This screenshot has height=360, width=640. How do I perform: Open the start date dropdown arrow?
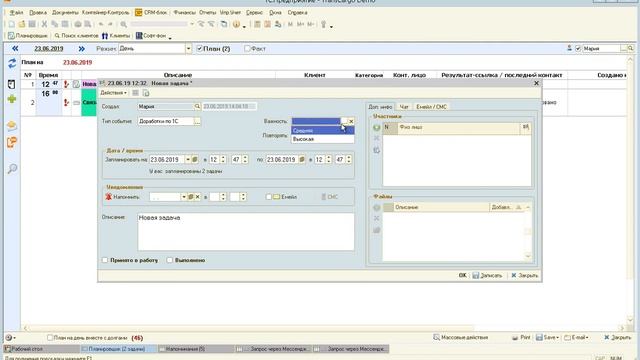click(188, 160)
